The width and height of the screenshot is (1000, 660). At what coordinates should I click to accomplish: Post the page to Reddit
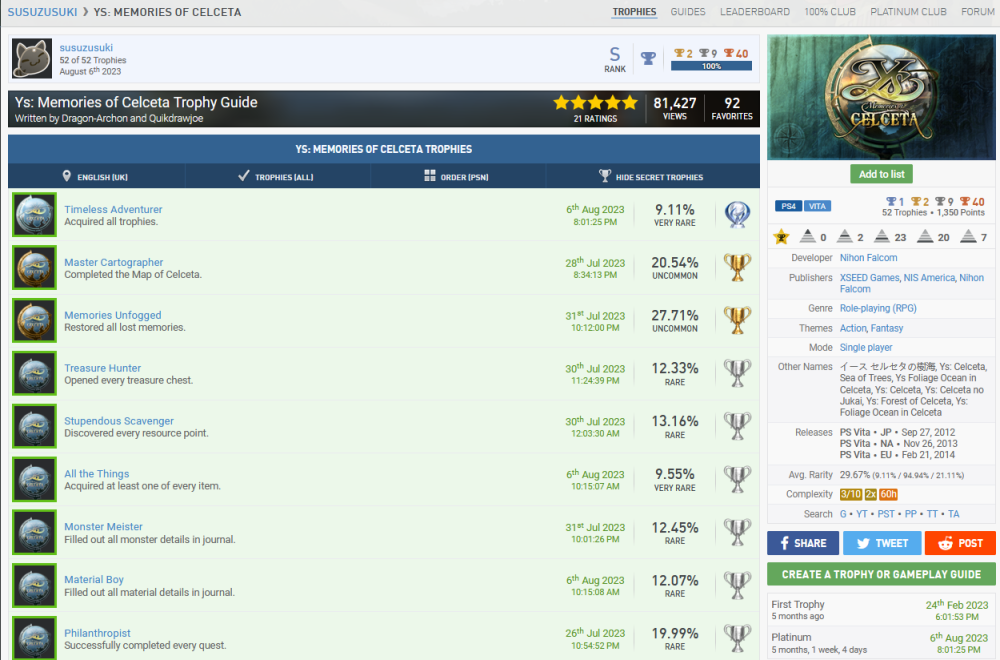pos(960,543)
